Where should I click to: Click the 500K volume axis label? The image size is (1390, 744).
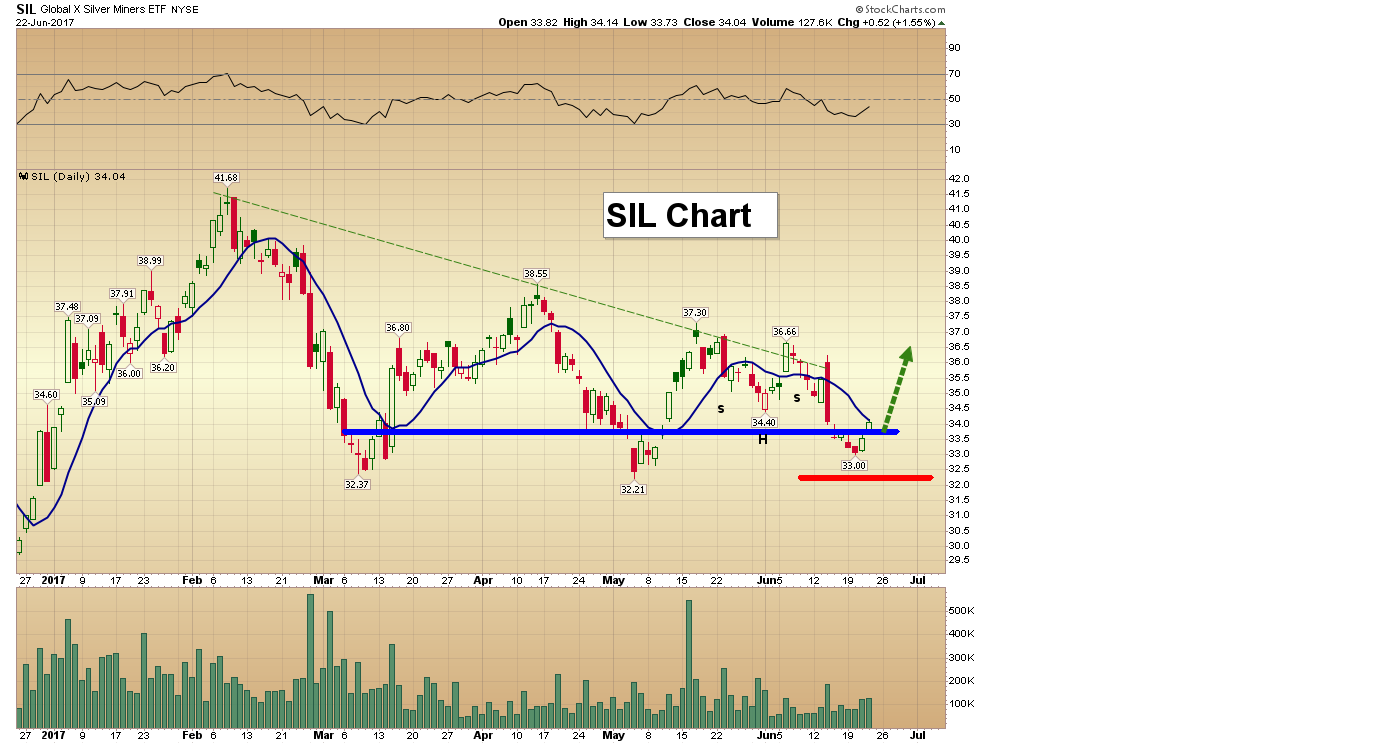click(x=963, y=610)
